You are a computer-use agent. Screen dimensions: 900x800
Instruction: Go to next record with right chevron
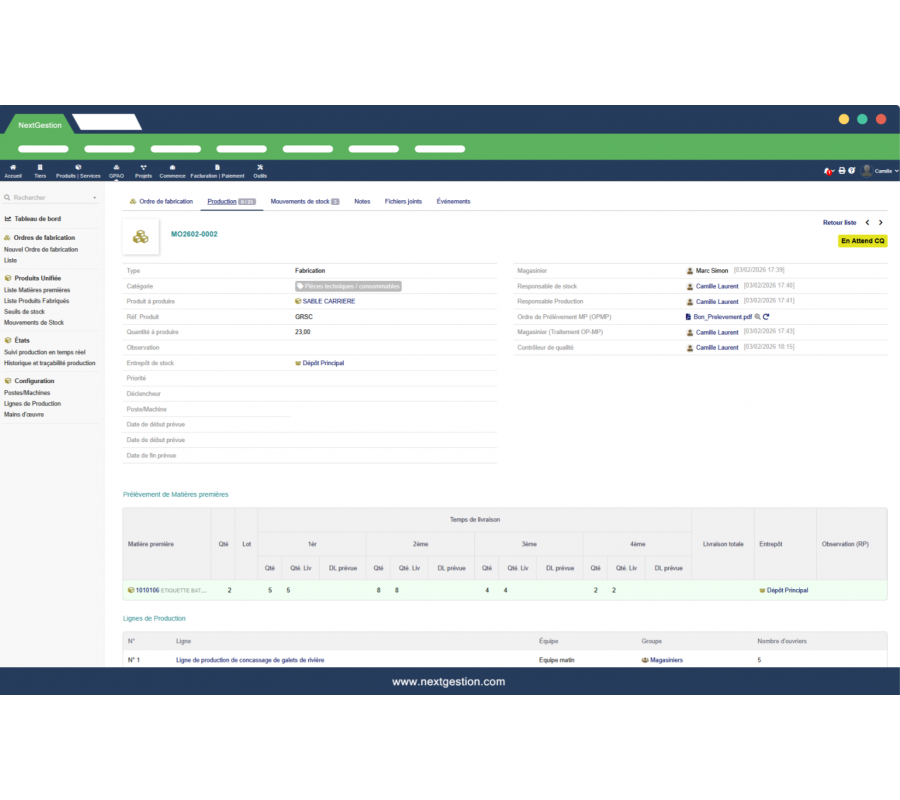[x=881, y=222]
